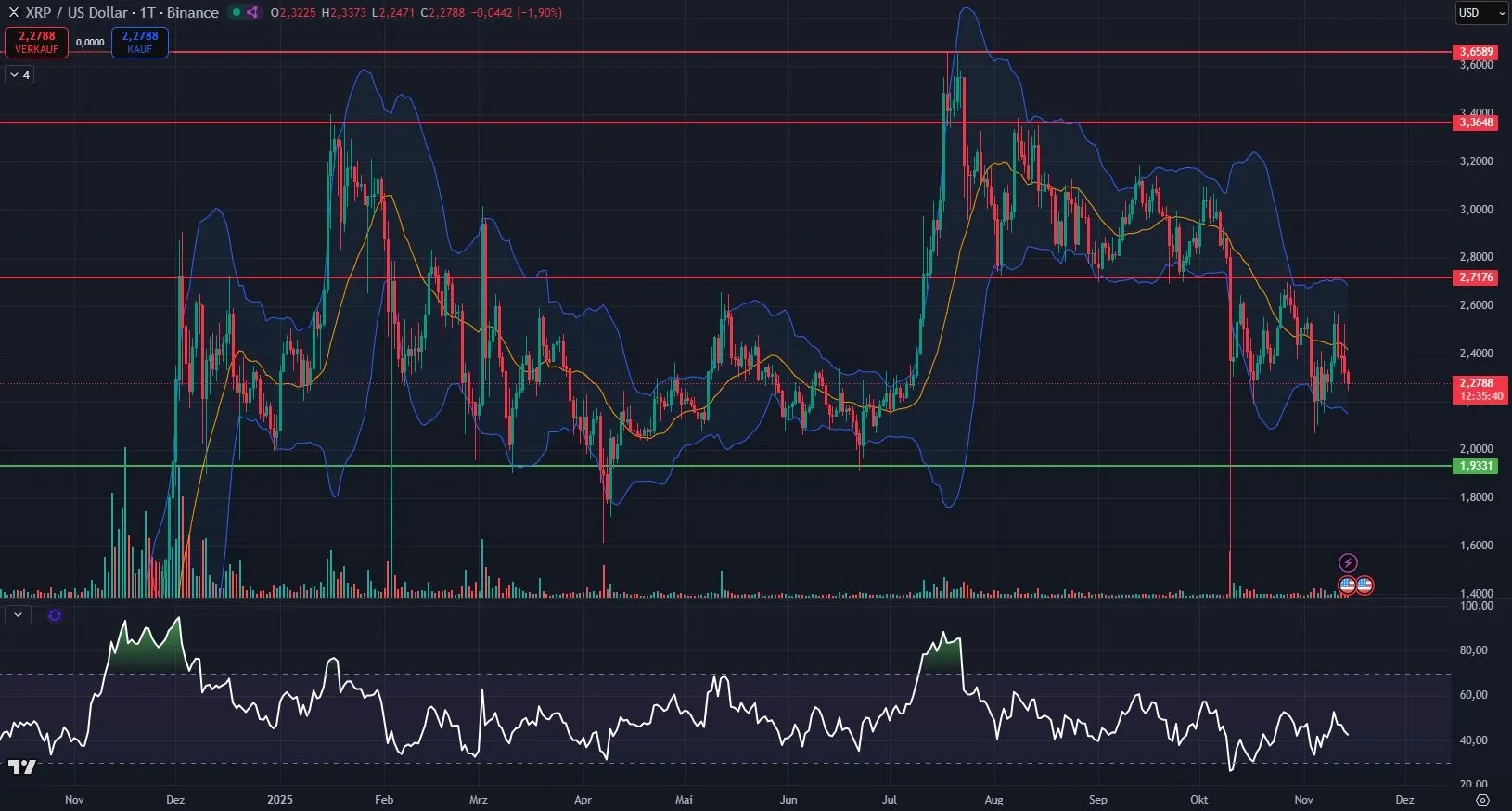1512x811 pixels.
Task: Click the green market status dot
Action: [237, 12]
